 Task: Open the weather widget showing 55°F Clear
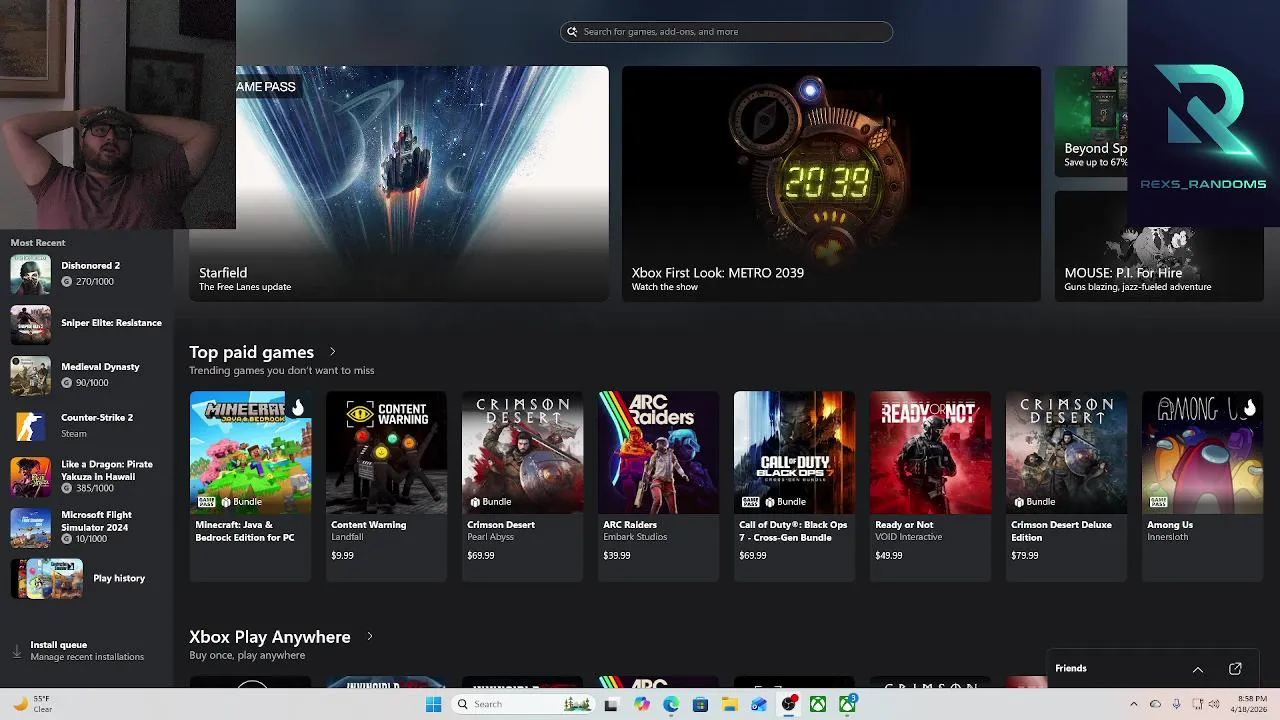pos(35,704)
